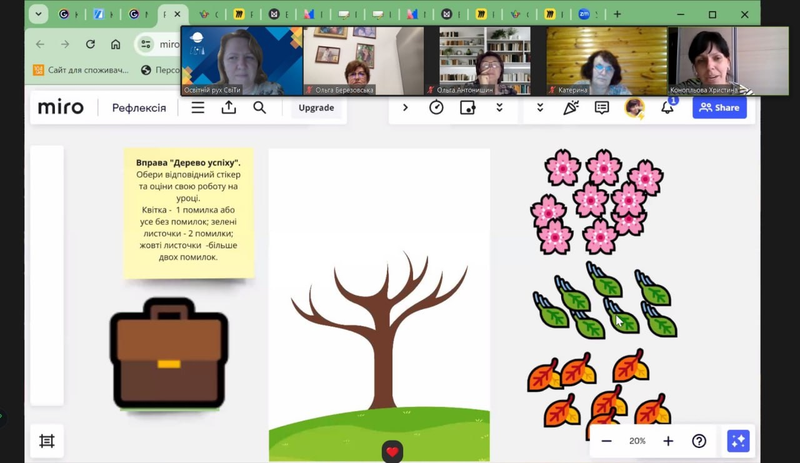This screenshot has height=463, width=800.
Task: Open the Miro board search magnifier
Action: pos(260,108)
